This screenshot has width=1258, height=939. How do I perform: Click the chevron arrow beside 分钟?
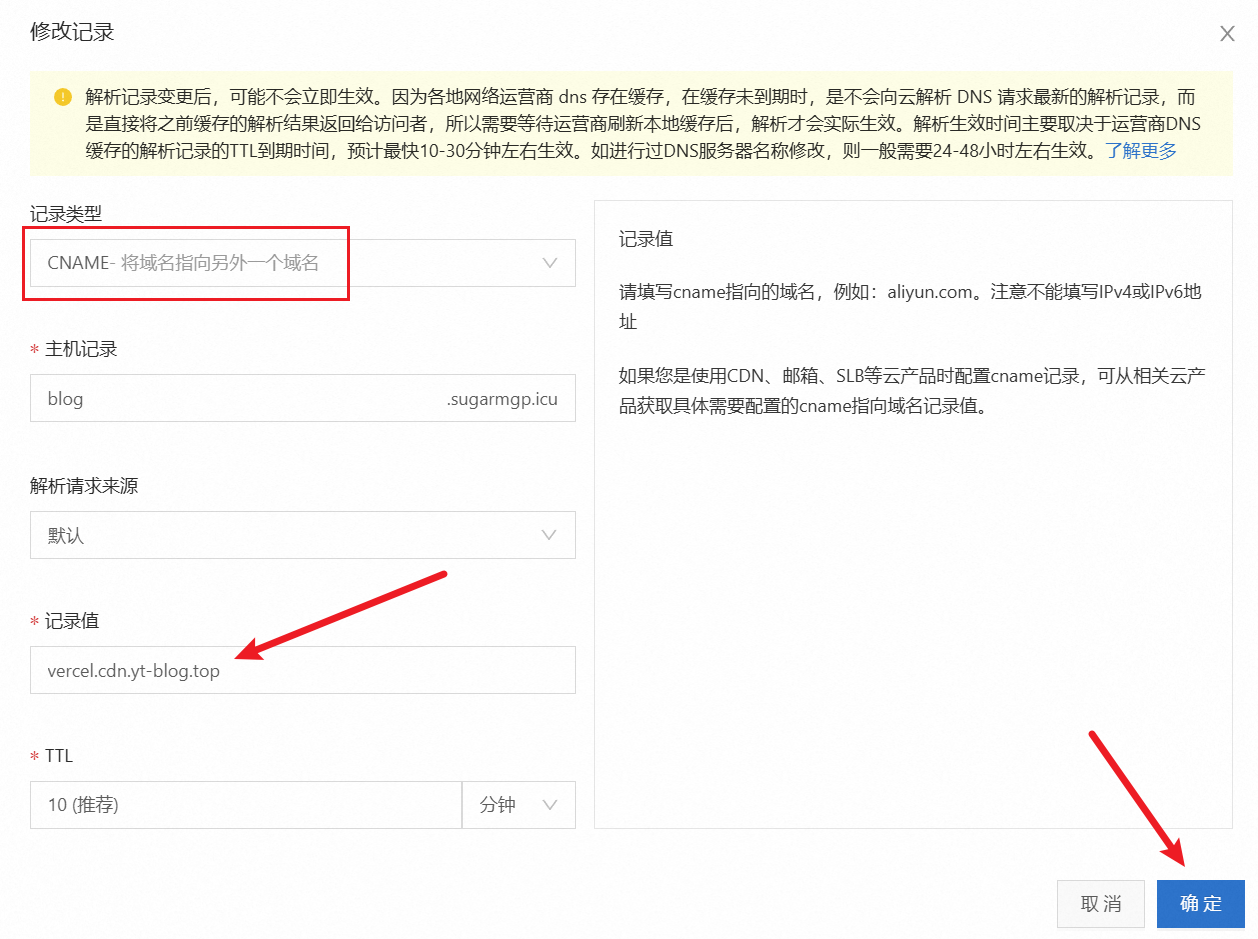[549, 805]
